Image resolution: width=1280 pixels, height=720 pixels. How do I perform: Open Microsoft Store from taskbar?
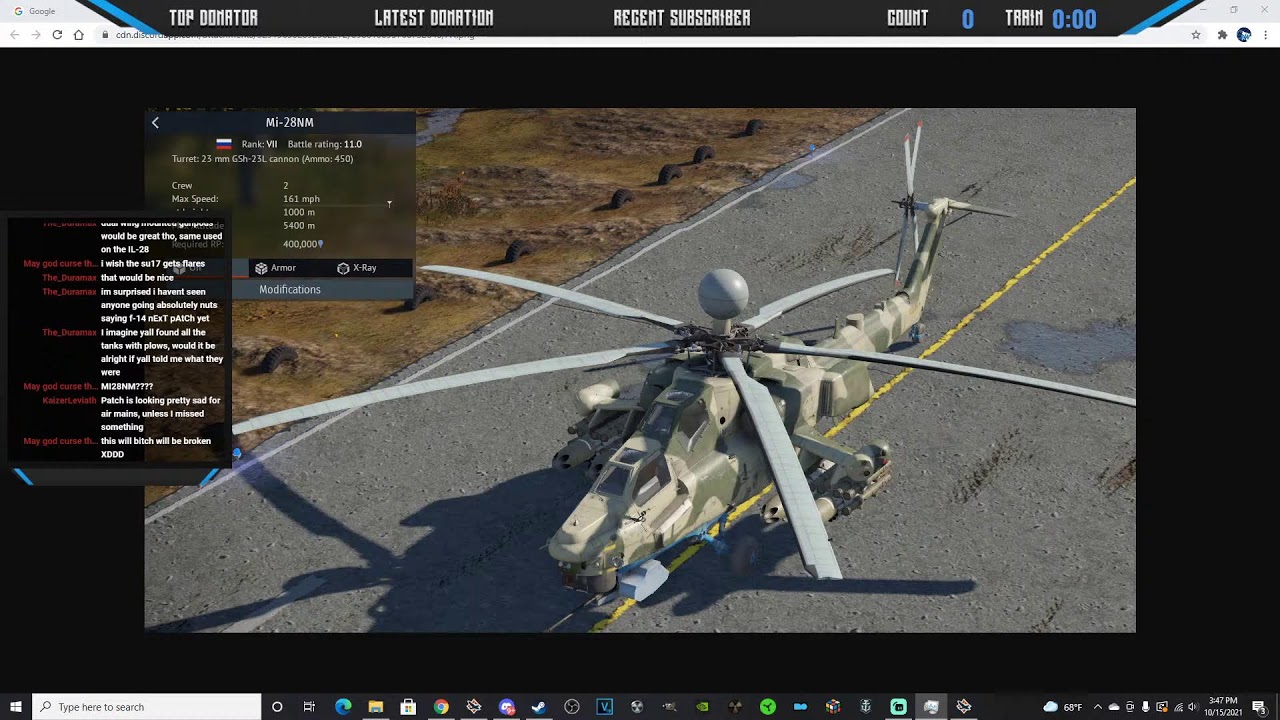coord(408,707)
